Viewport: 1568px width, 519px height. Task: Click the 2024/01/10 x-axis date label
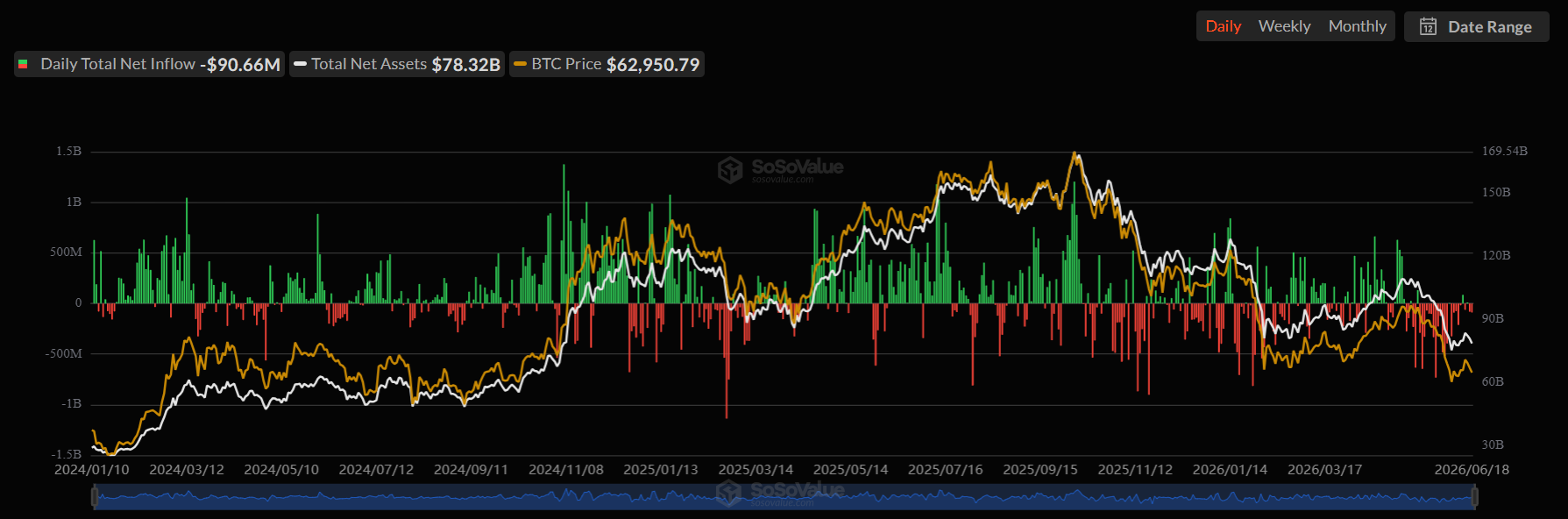[92, 470]
